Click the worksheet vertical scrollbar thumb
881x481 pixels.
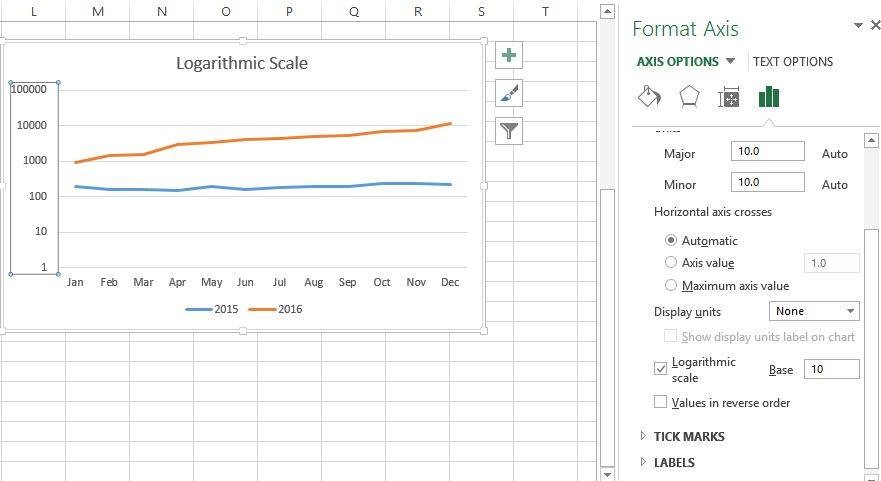tap(607, 328)
